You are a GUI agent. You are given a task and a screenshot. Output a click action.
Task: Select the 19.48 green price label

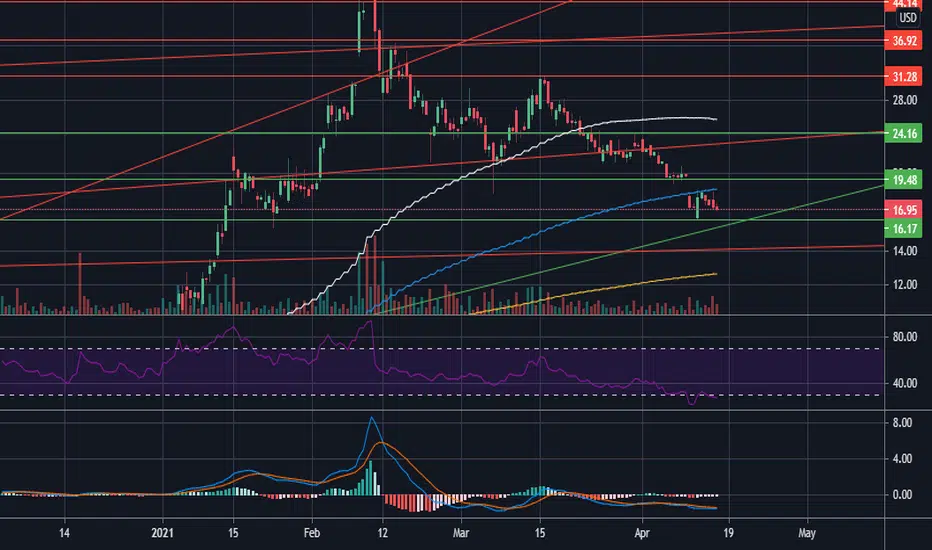pos(903,180)
